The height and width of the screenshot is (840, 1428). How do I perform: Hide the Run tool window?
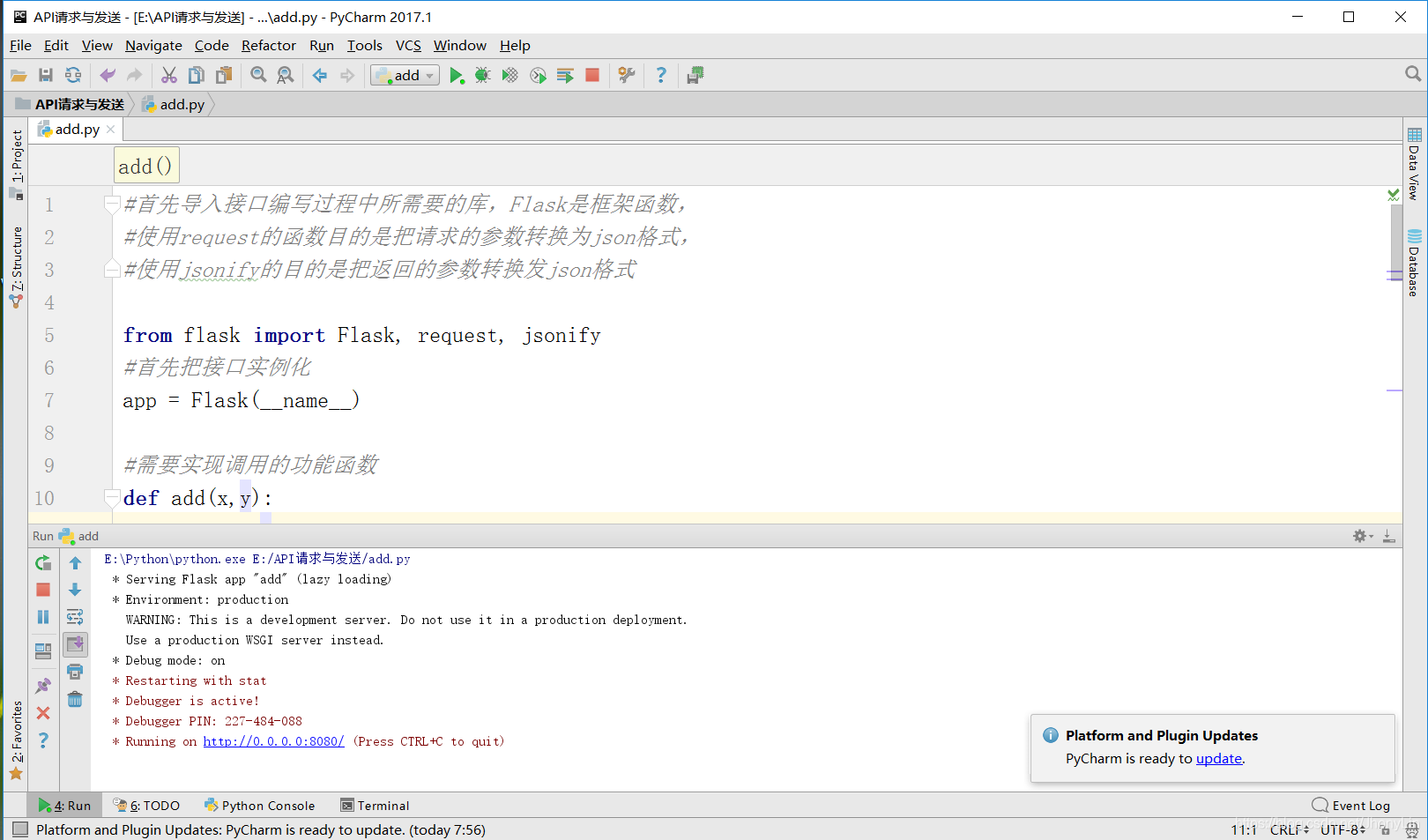(1388, 536)
